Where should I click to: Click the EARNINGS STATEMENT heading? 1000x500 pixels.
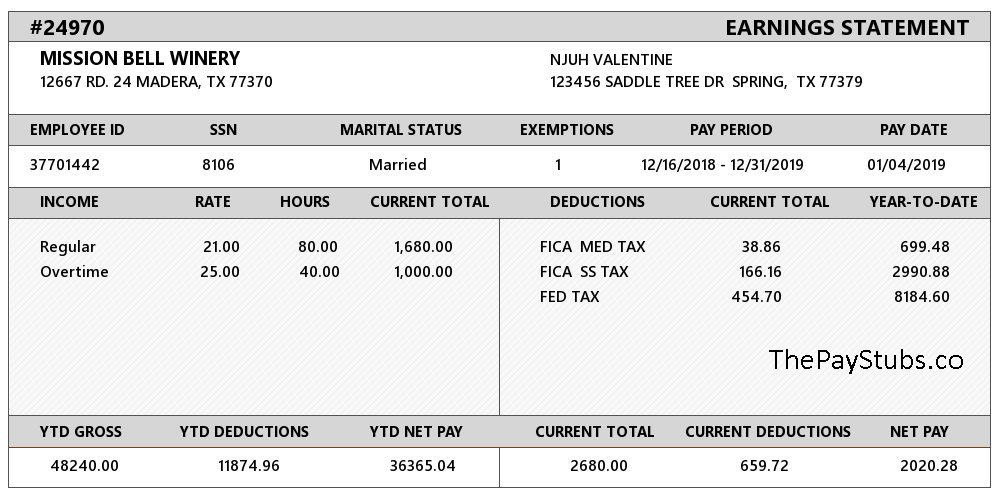click(846, 27)
